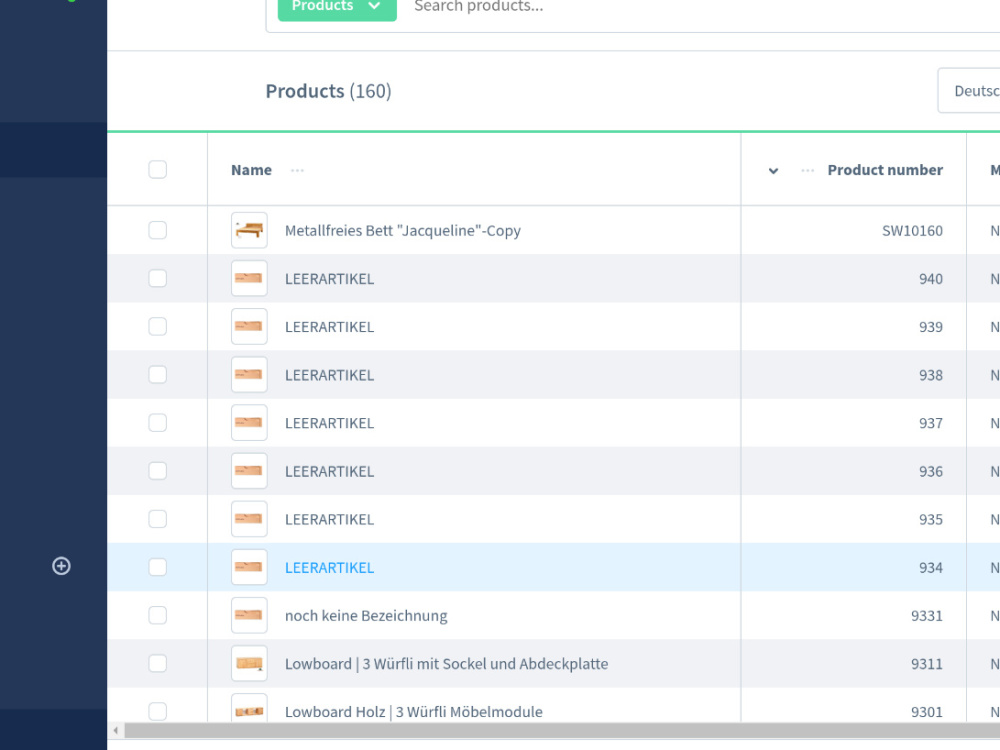
Task: Click product number 936 cell
Action: click(930, 471)
